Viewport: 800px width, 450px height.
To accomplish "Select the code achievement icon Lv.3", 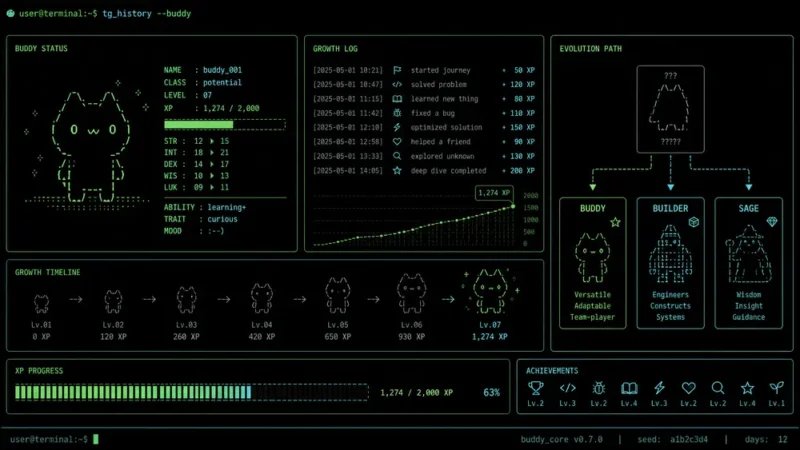I will tap(567, 388).
